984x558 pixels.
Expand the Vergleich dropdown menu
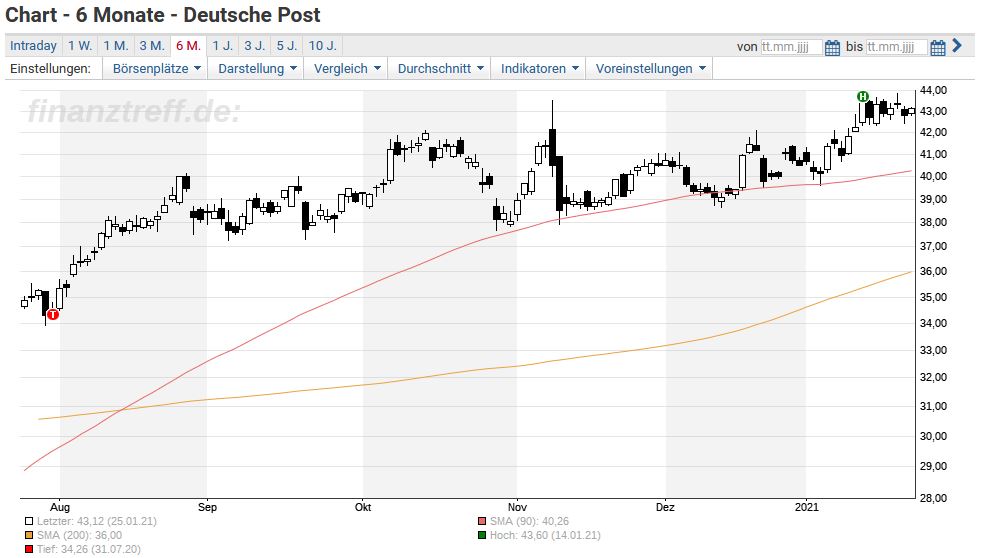pyautogui.click(x=346, y=68)
